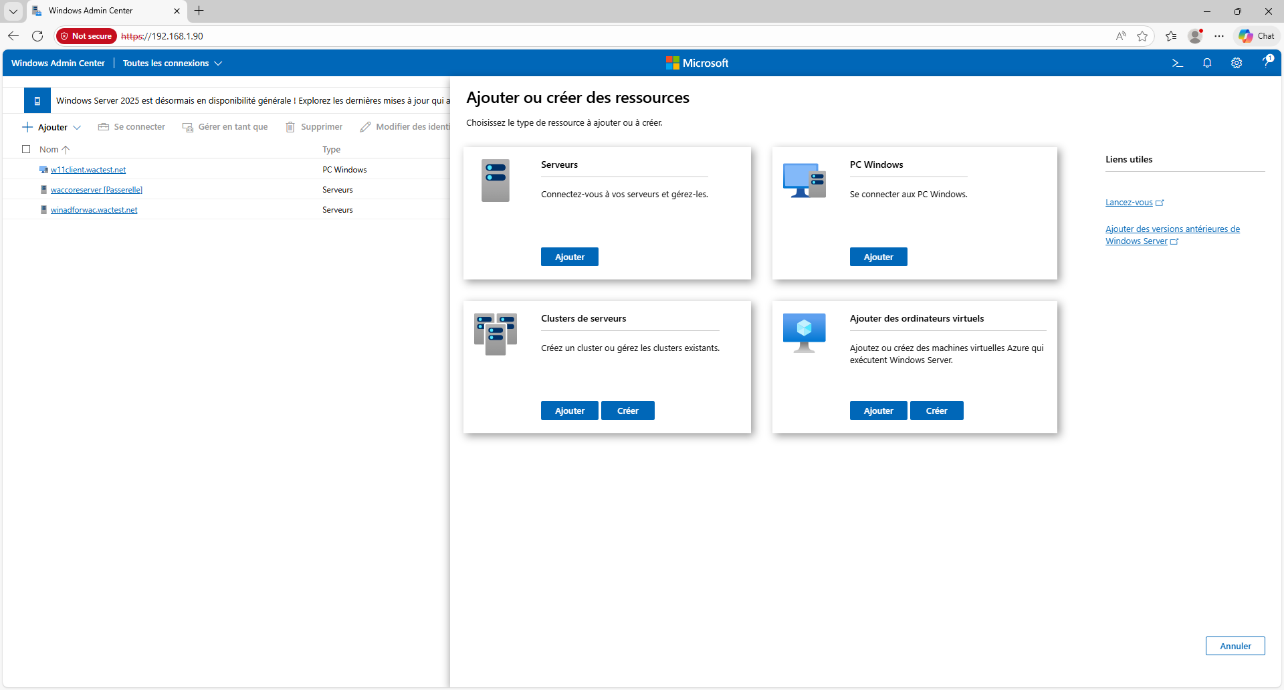The height and width of the screenshot is (690, 1284).
Task: Click Créer in the ordinateurs virtuels card
Action: [937, 411]
